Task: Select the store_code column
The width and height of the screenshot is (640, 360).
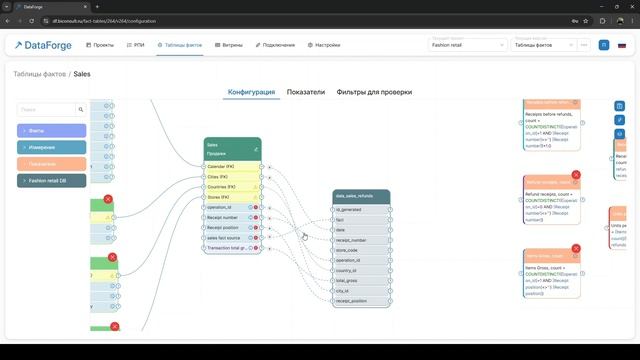Action: tap(361, 250)
